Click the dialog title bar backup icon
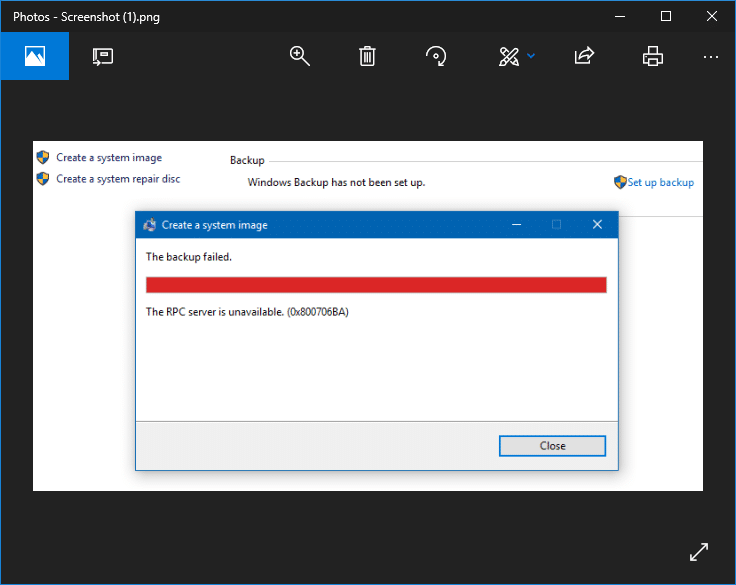The width and height of the screenshot is (736, 585). 150,225
